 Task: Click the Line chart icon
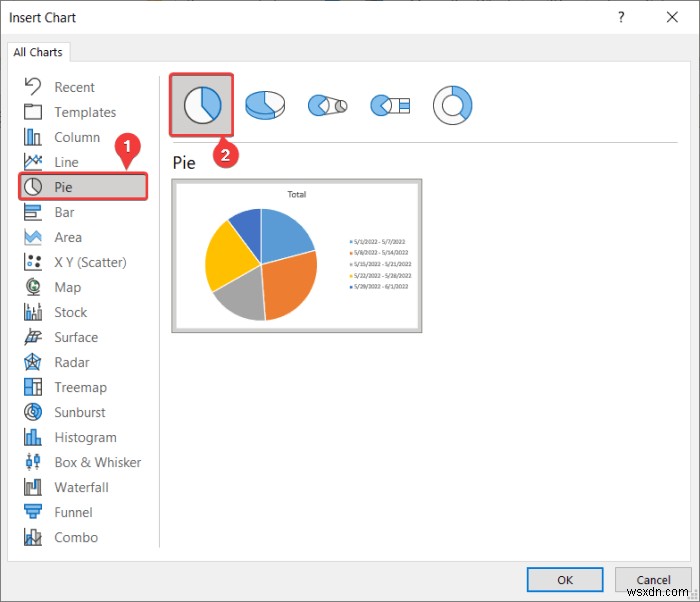click(33, 162)
